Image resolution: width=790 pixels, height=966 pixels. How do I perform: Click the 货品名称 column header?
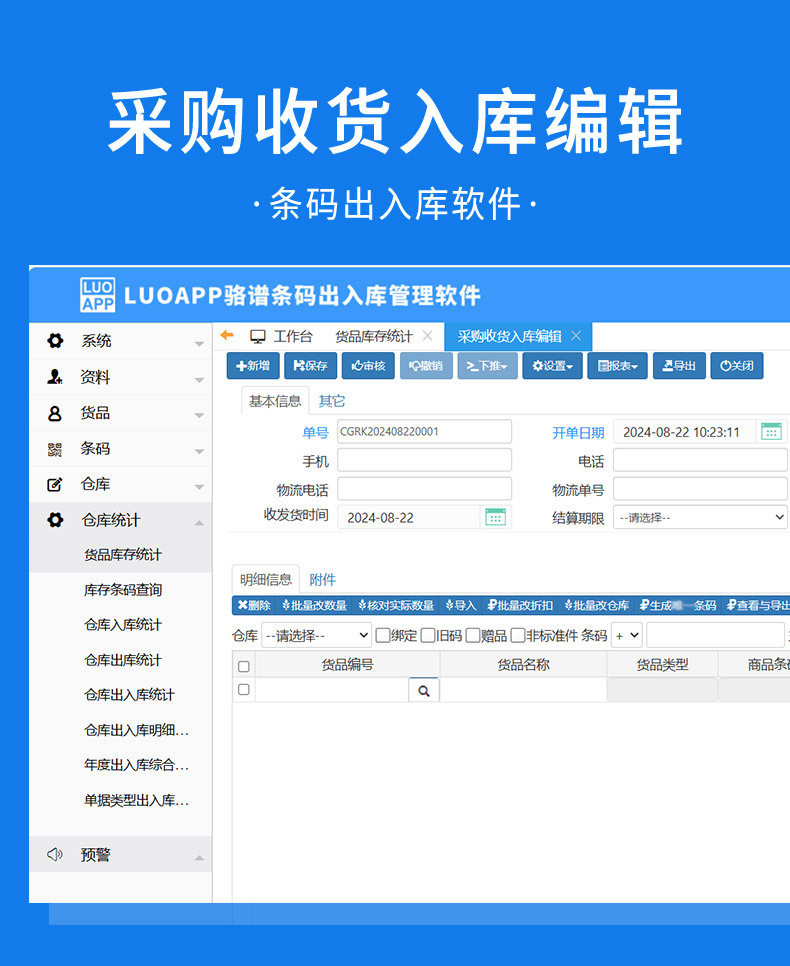click(524, 665)
